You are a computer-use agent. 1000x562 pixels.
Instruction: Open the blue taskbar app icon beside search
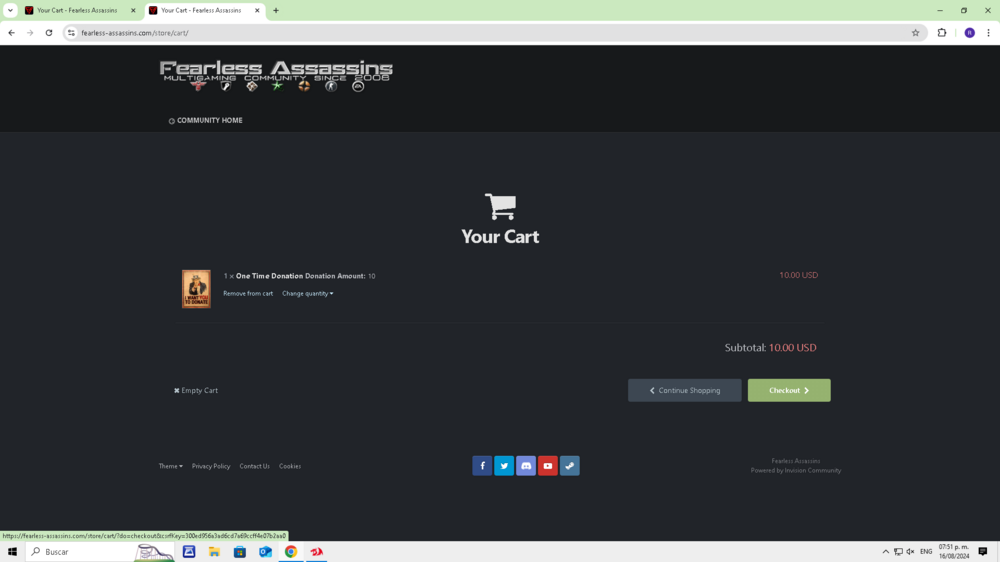tap(189, 551)
